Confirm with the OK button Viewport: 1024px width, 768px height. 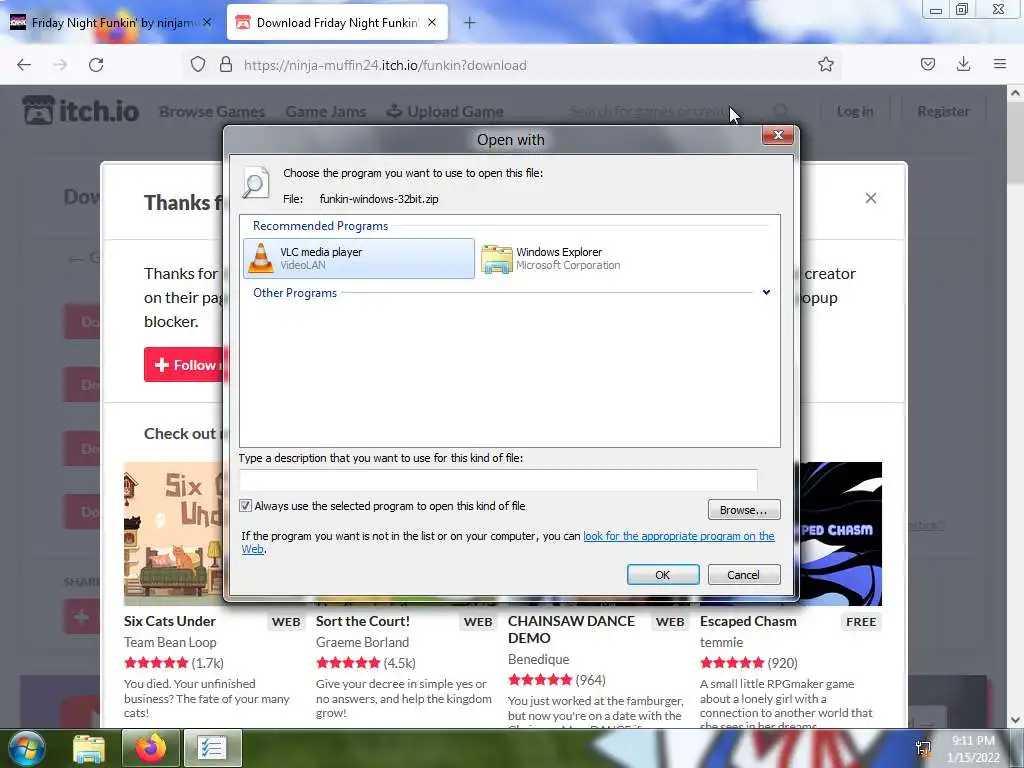click(663, 575)
